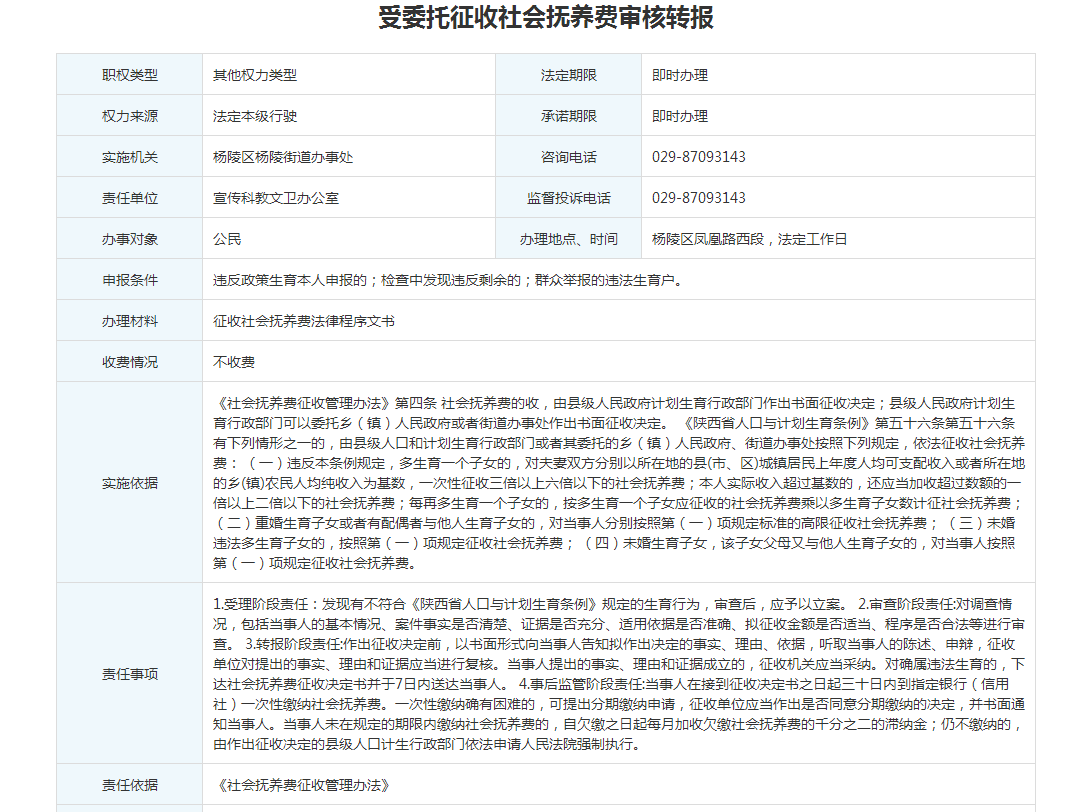This screenshot has width=1086, height=812.
Task: Click the 申报条件 description text
Action: click(x=448, y=280)
